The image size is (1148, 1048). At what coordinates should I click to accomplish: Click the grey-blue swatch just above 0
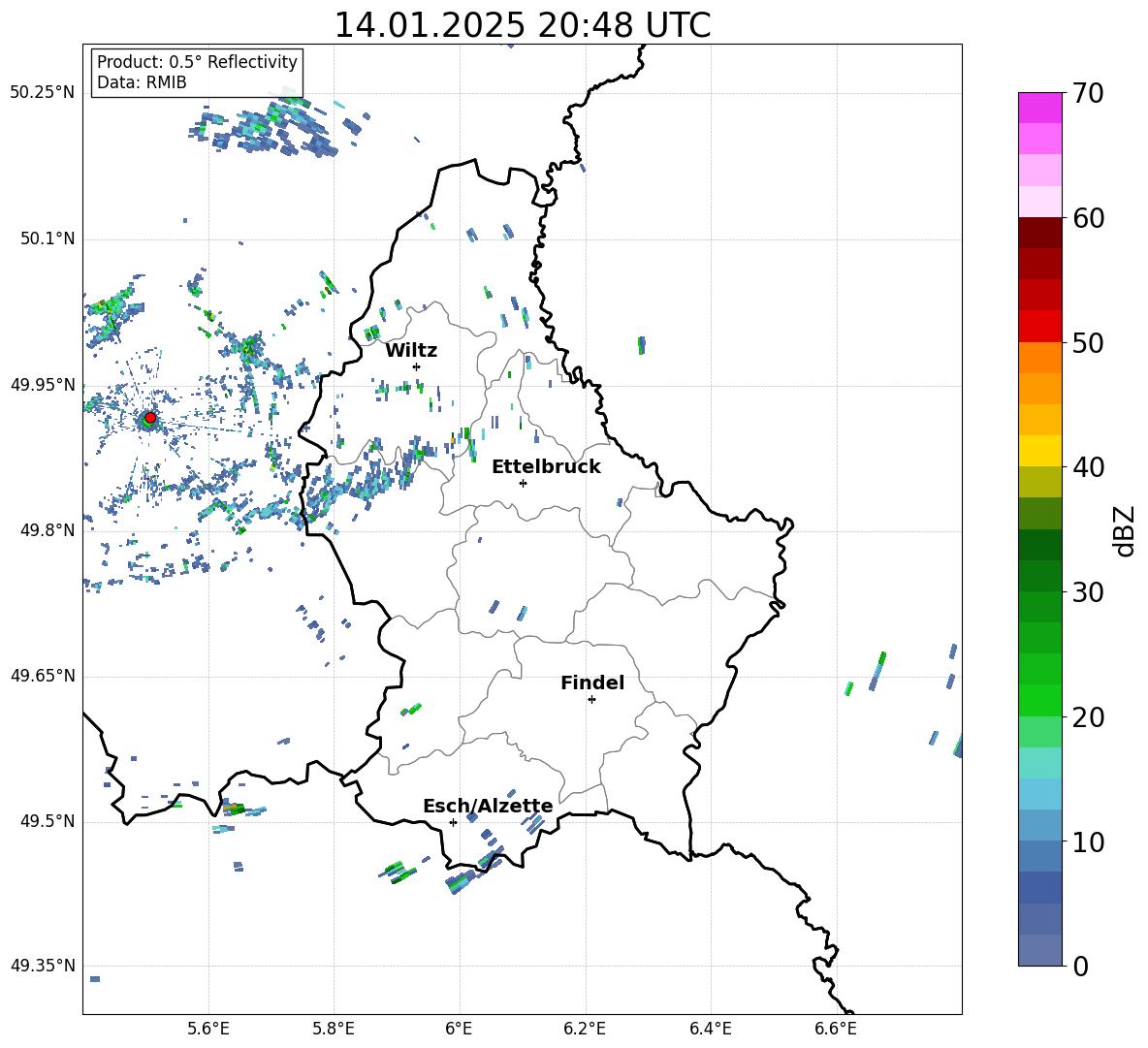pyautogui.click(x=1040, y=950)
